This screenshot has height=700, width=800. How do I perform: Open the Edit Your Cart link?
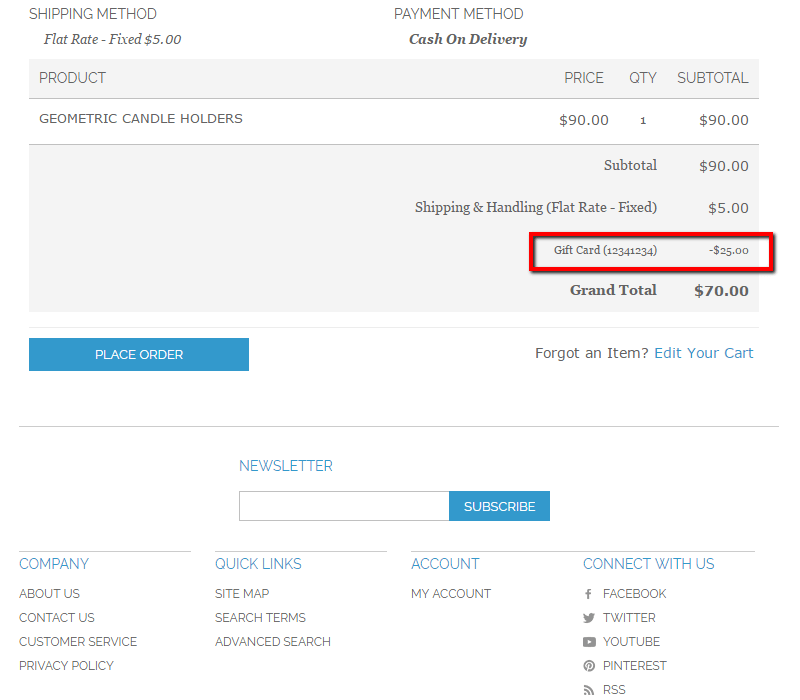point(703,353)
